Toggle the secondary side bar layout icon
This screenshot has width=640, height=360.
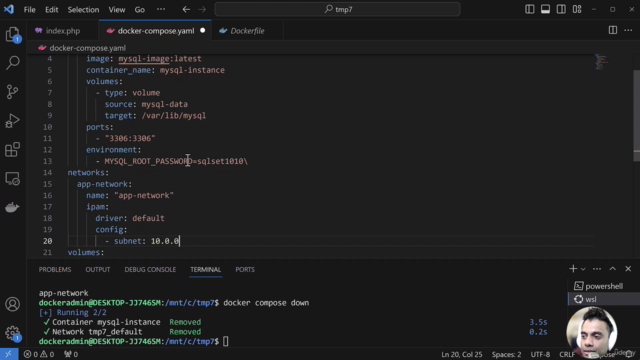point(561,9)
